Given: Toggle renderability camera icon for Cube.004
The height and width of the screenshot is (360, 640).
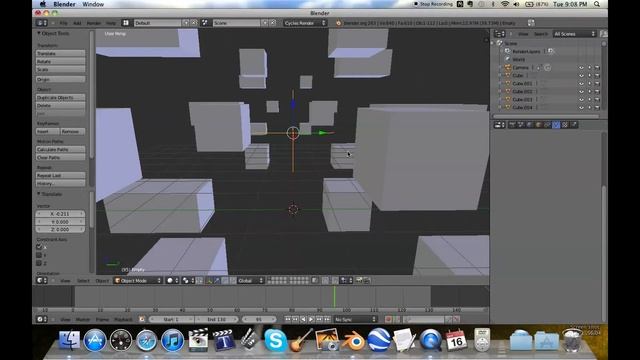Looking at the screenshot, I should coord(597,107).
